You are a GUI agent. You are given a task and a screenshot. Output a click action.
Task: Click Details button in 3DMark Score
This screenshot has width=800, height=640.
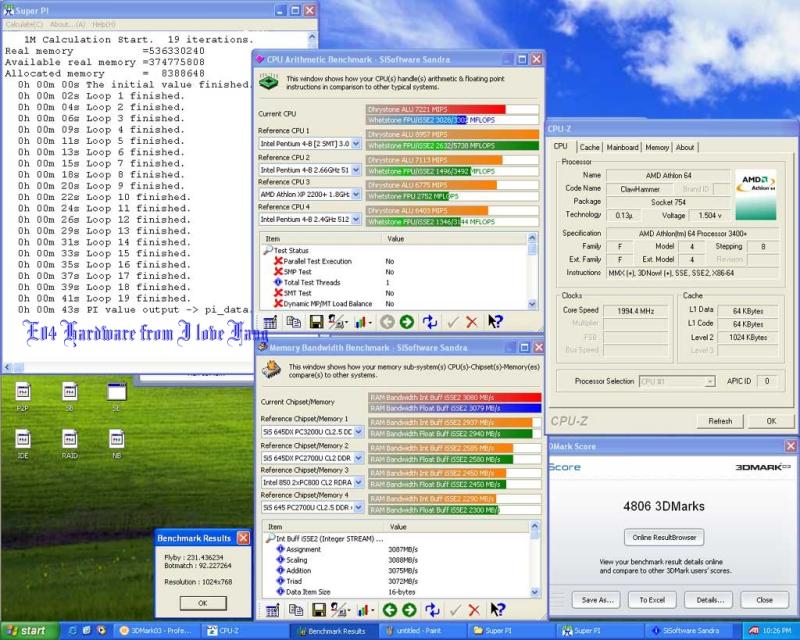click(x=709, y=600)
